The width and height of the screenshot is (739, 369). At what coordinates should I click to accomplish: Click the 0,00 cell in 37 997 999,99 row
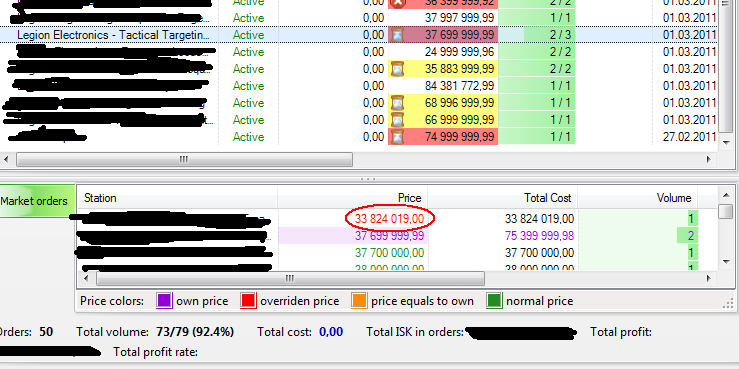pyautogui.click(x=374, y=18)
